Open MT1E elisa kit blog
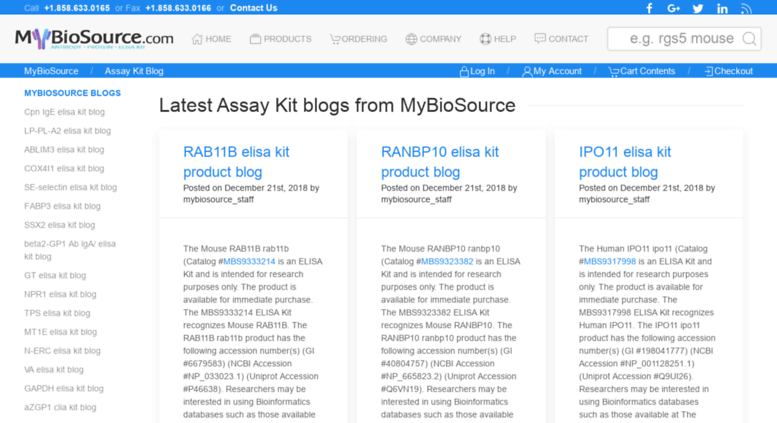 (60, 332)
